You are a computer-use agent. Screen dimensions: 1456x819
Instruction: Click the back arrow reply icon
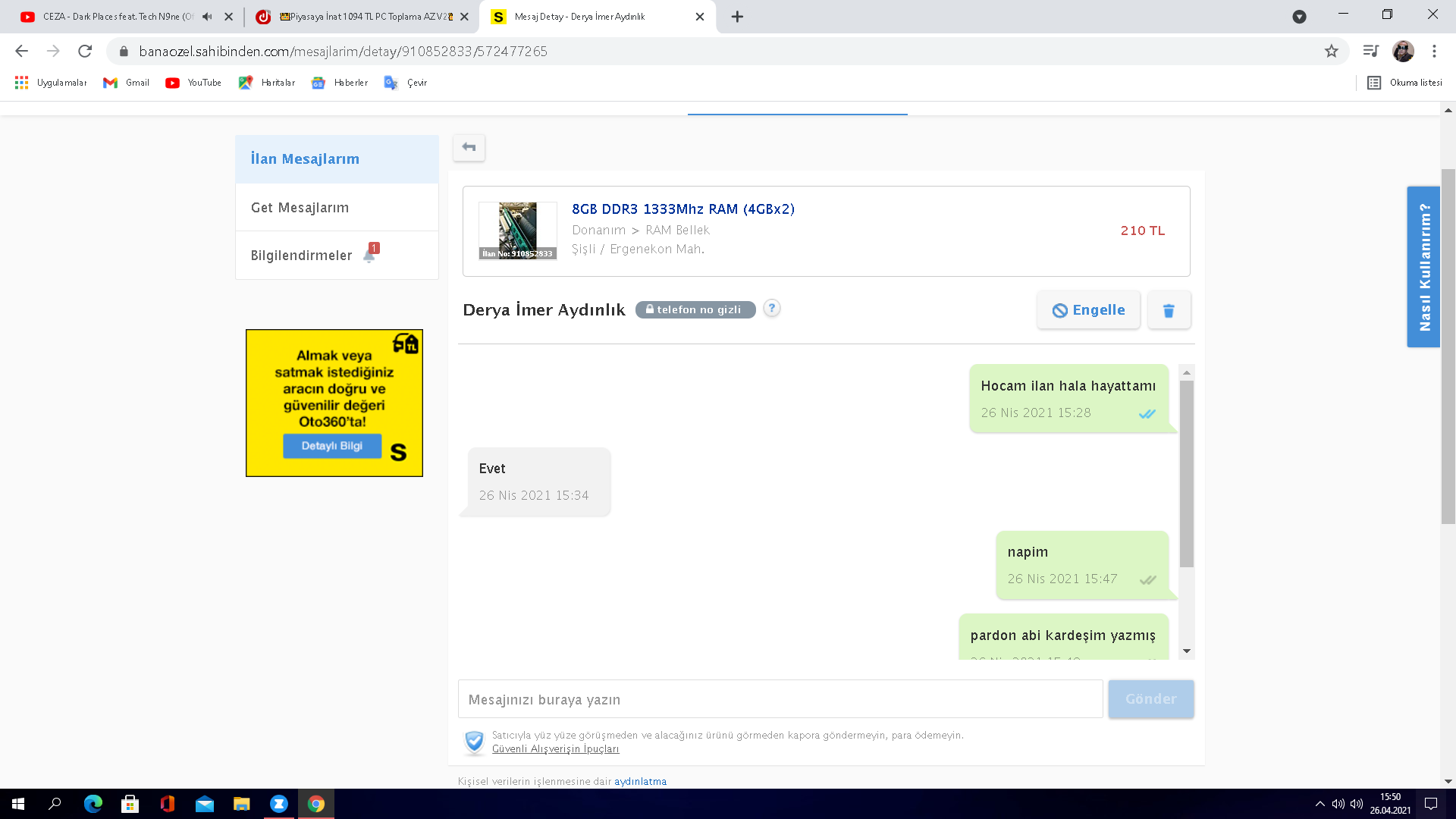coord(469,147)
